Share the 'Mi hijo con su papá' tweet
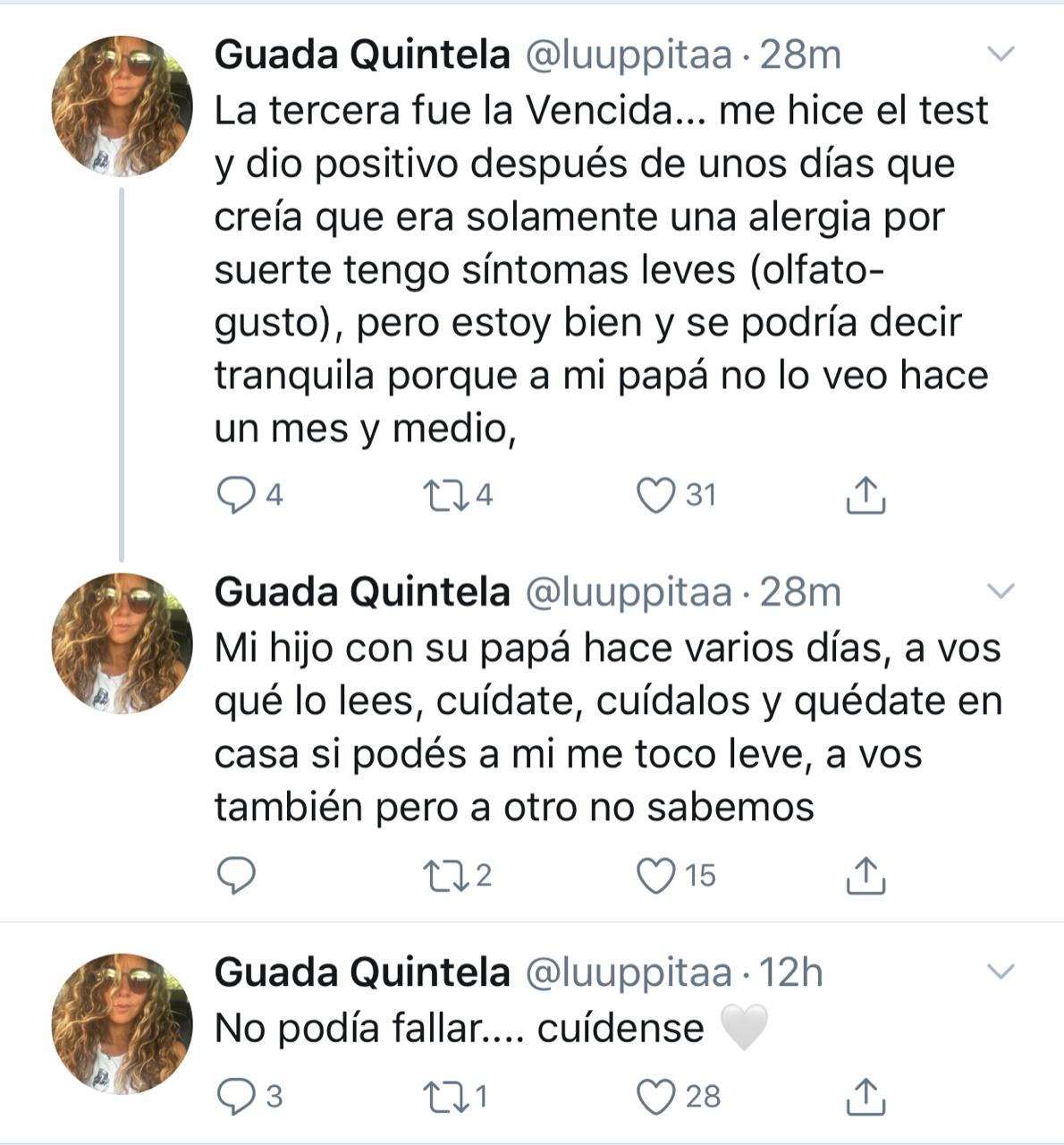The image size is (1064, 1145). (865, 876)
